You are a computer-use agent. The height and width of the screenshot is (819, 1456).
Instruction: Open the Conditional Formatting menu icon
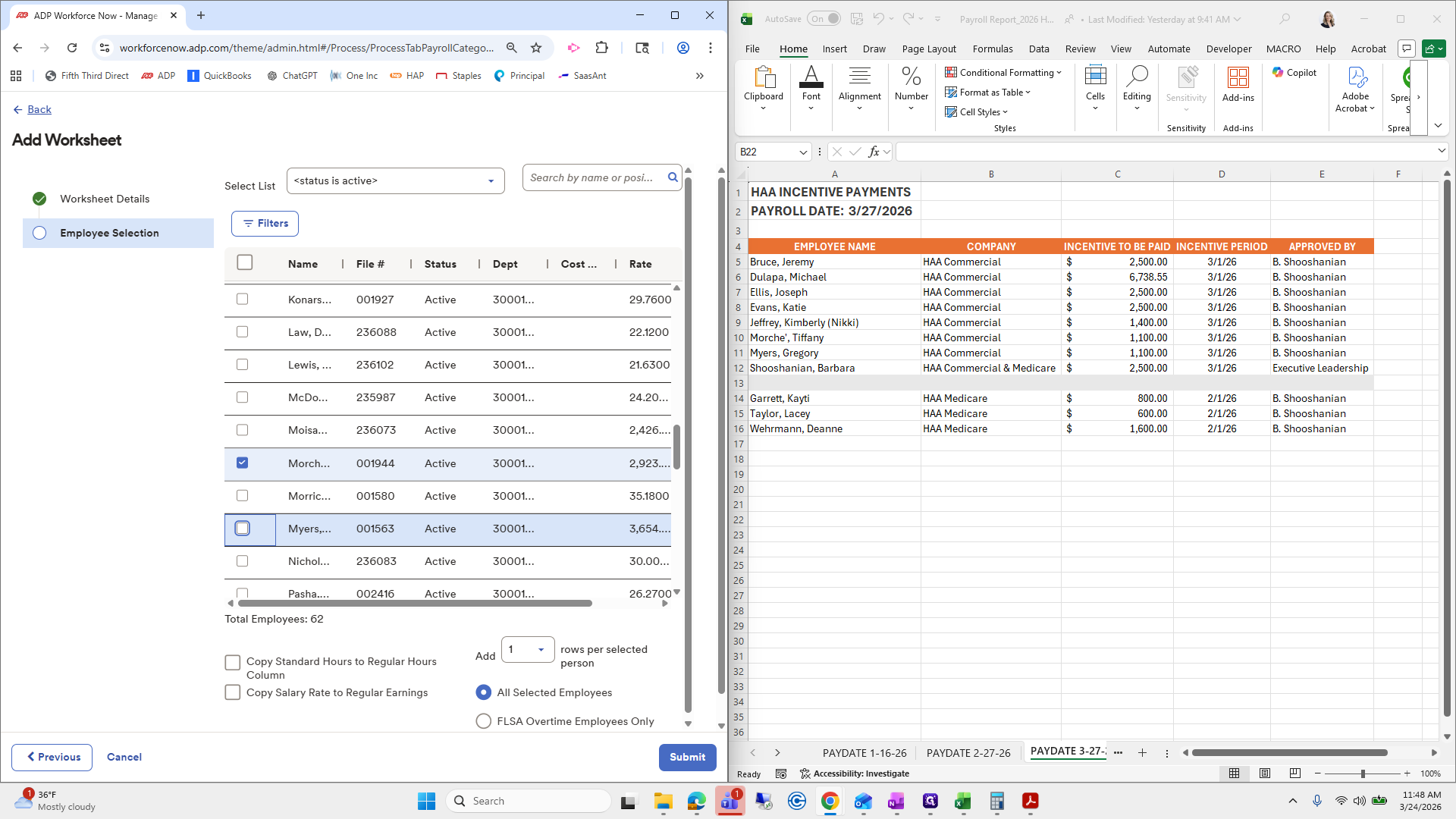951,73
